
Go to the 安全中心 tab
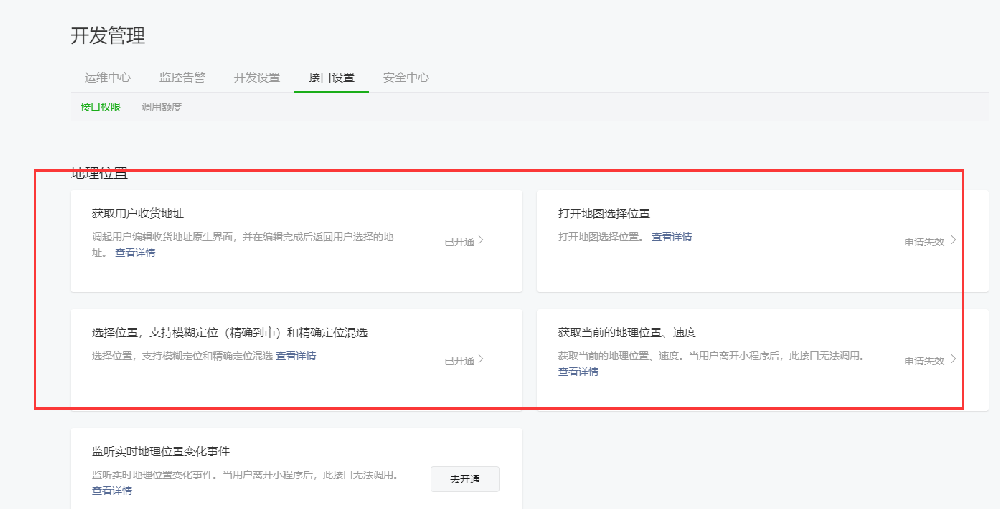406,78
